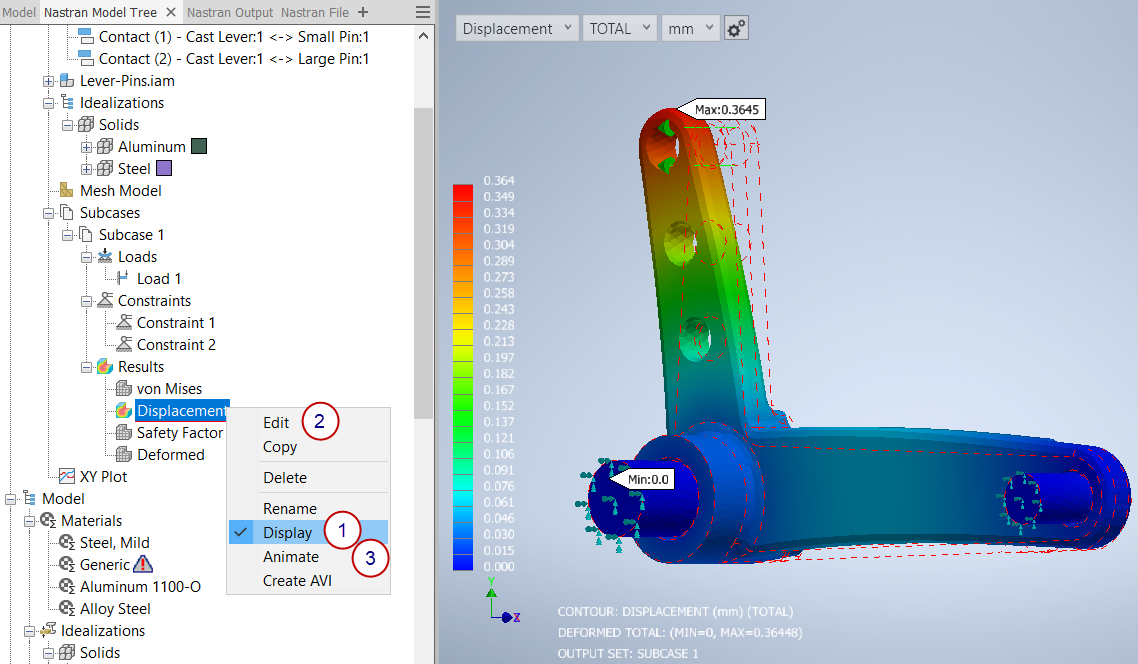Choose Copy from the context menu
The height and width of the screenshot is (664, 1138).
280,446
